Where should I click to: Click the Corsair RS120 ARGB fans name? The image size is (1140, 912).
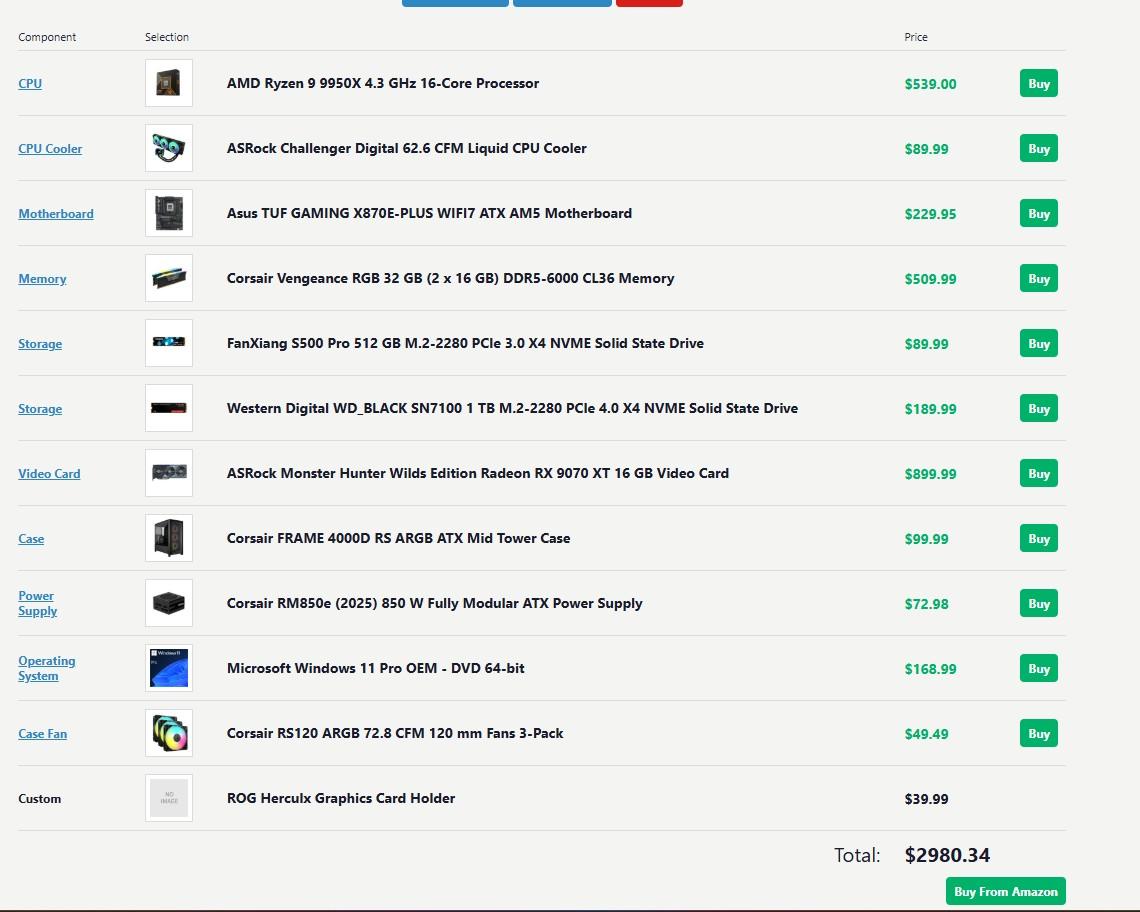[x=395, y=733]
